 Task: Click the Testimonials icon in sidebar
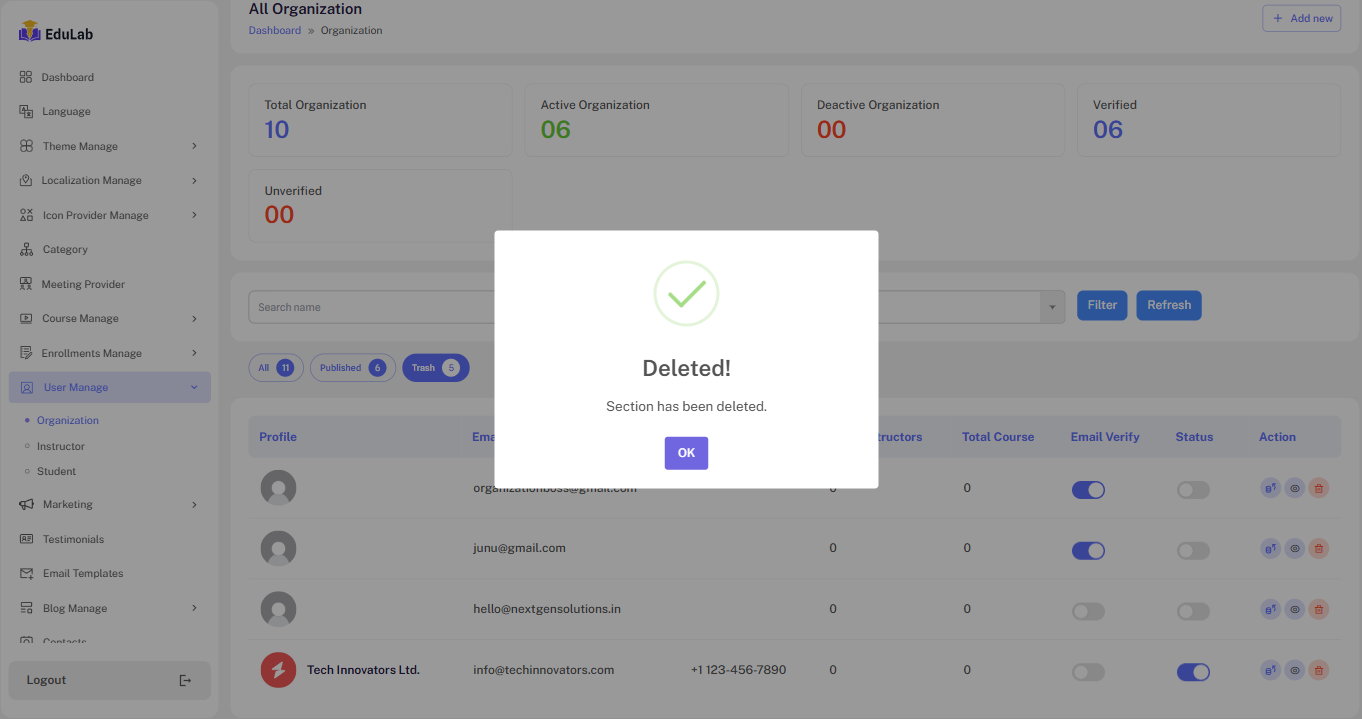(26, 539)
